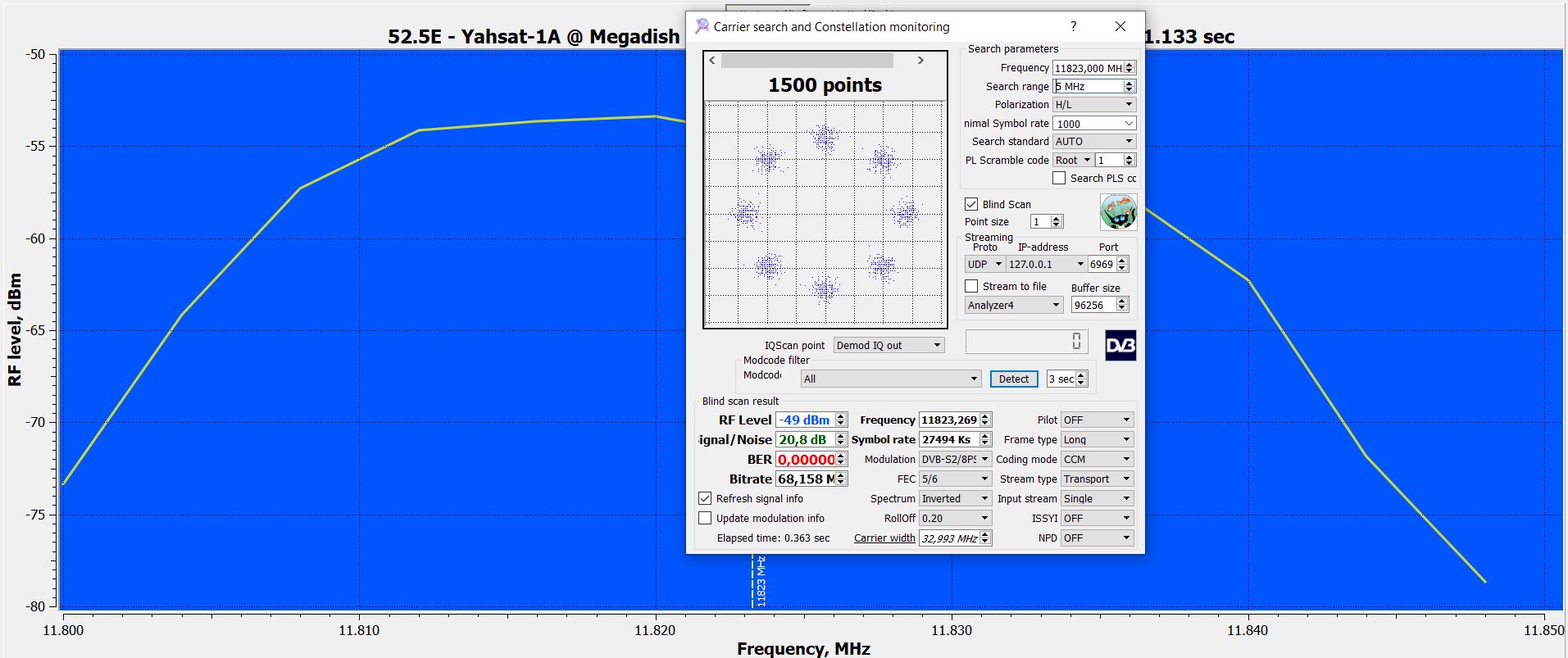Click the points scrollbar gray thumb
Screen dimensions: 1568x658
807,60
